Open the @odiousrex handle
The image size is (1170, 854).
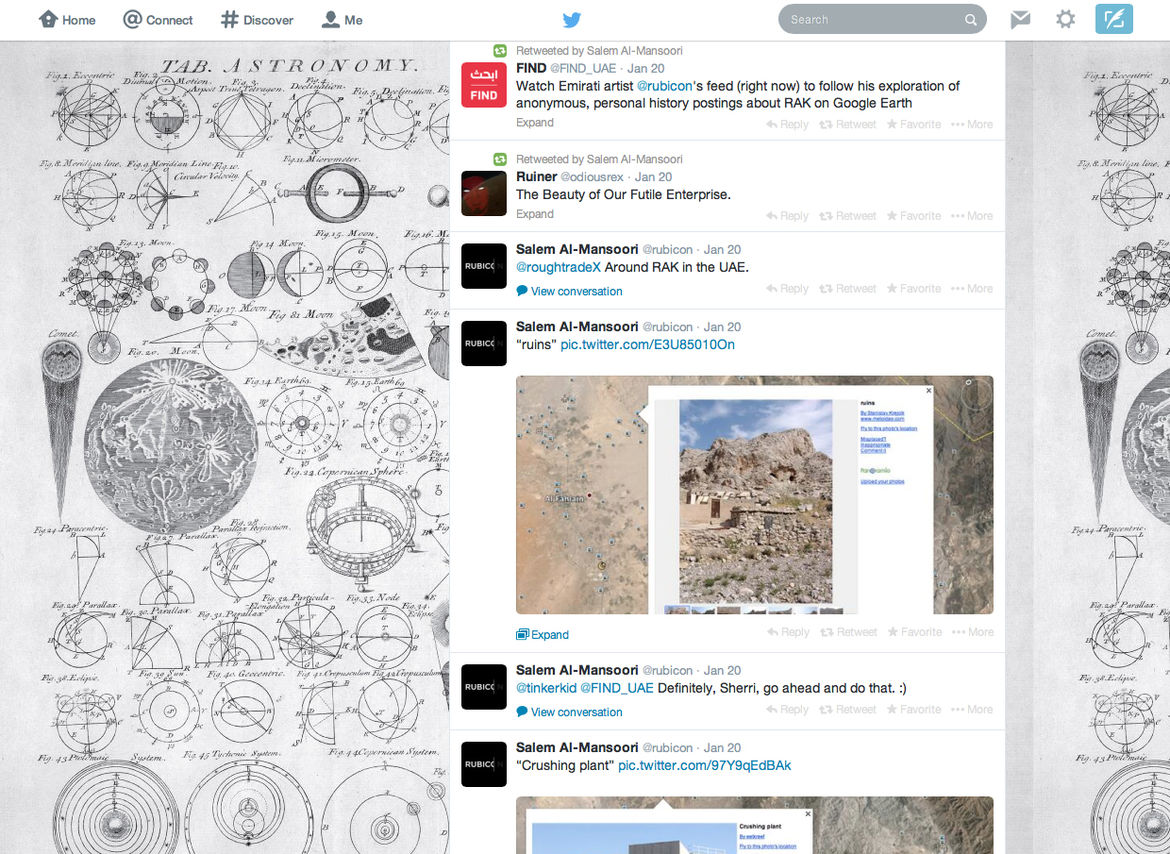point(592,177)
